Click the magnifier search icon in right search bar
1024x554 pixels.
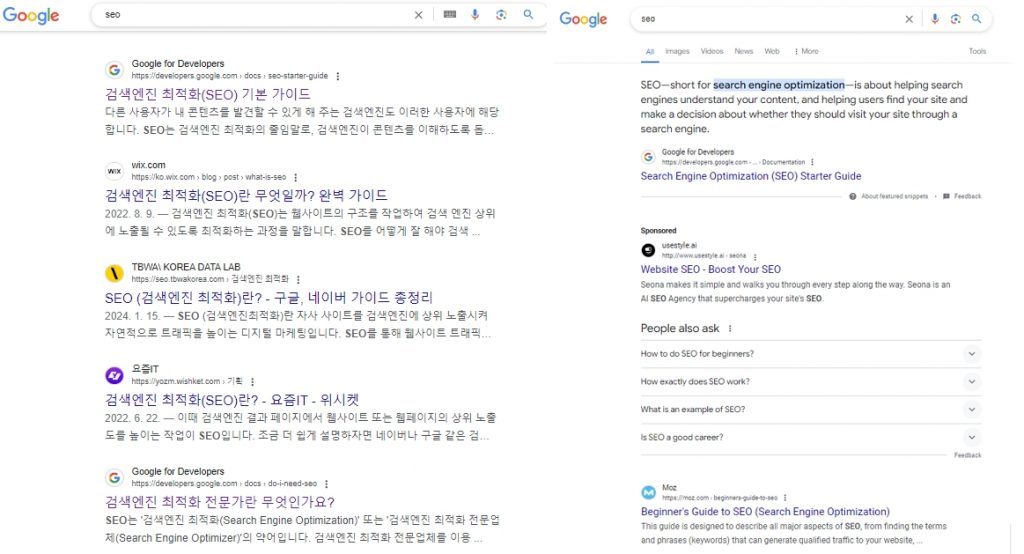click(976, 19)
